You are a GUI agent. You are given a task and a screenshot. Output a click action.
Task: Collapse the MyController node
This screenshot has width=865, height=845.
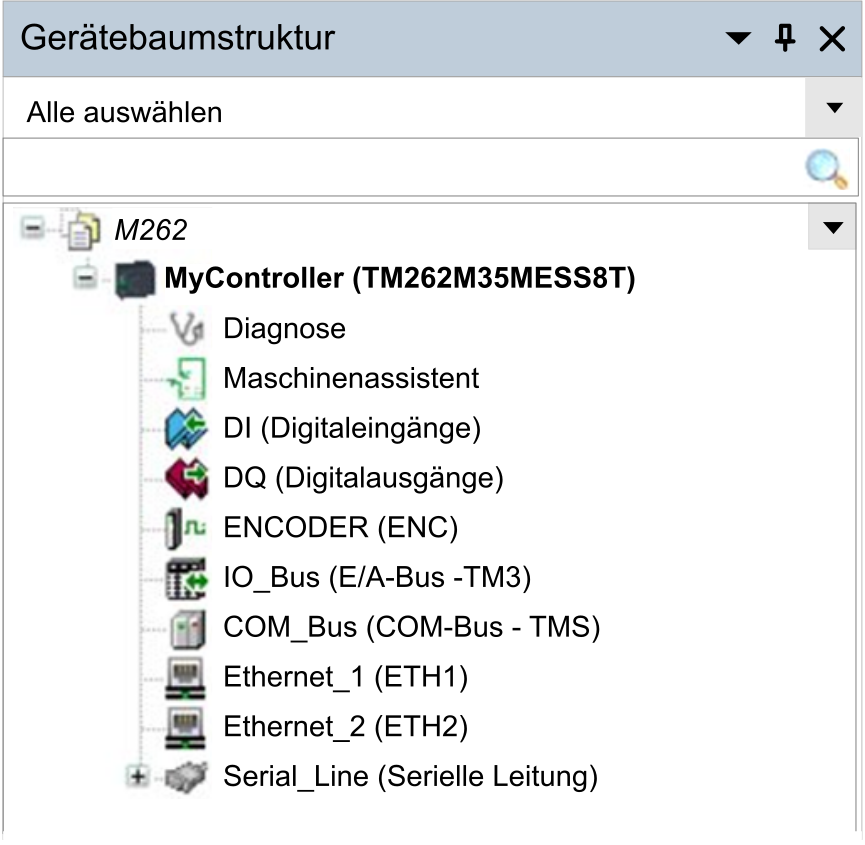(85, 277)
